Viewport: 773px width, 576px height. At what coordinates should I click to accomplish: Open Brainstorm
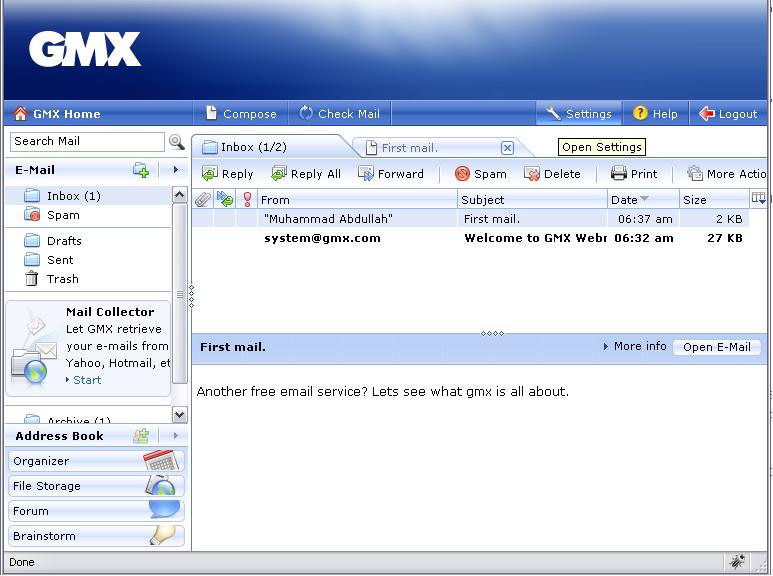point(96,536)
